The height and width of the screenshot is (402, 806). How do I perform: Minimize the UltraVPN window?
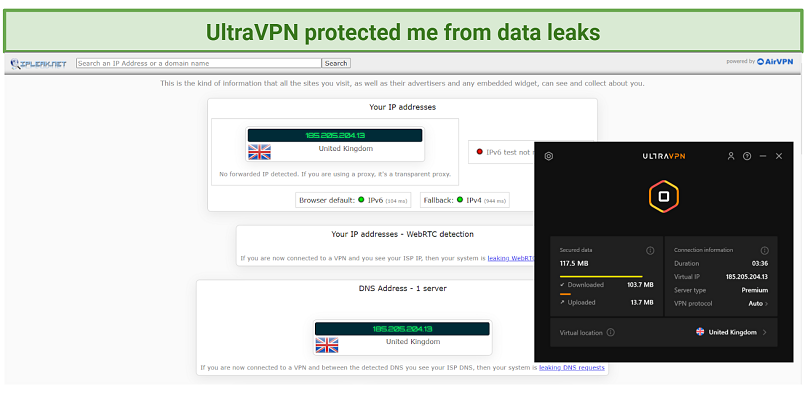763,156
